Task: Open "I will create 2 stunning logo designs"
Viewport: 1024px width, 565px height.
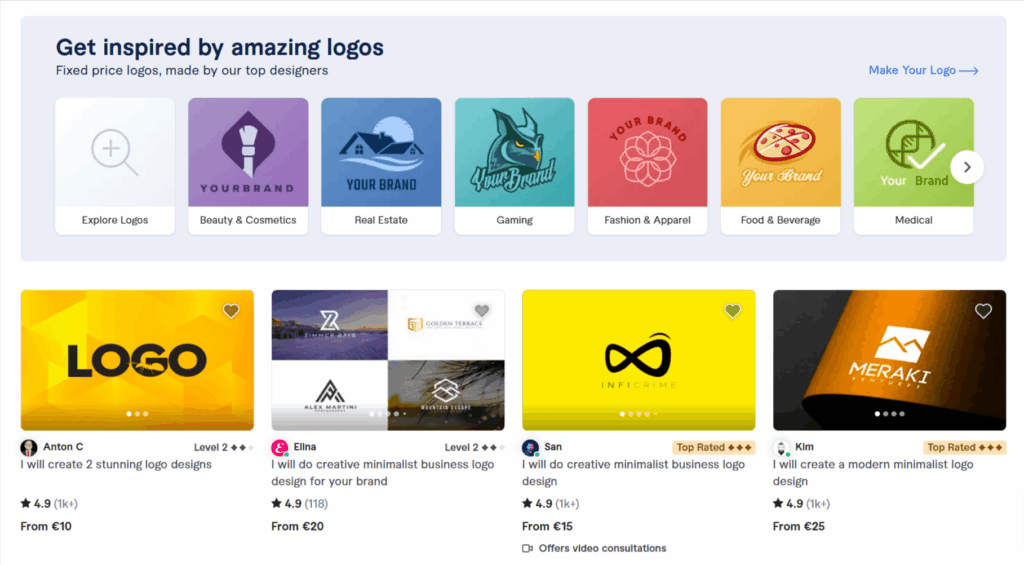Action: pyautogui.click(x=116, y=464)
